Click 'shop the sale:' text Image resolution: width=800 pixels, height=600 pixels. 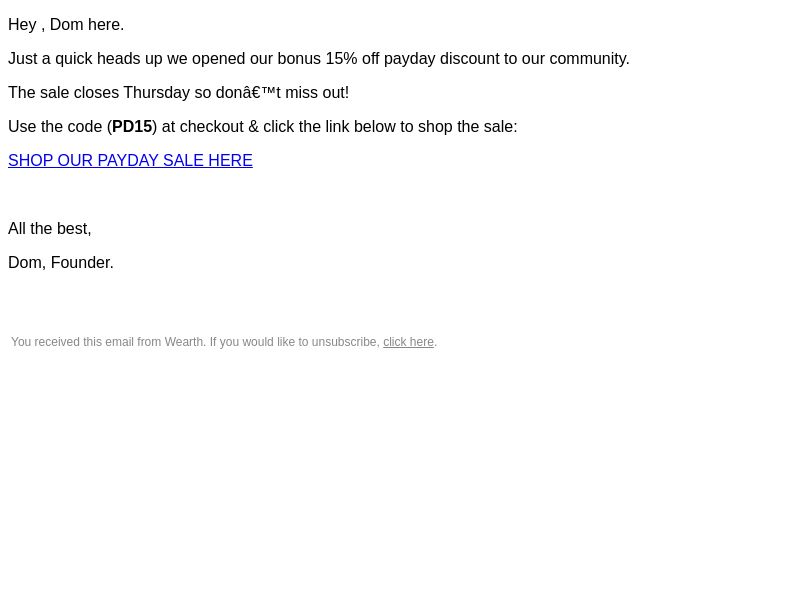coord(467,127)
